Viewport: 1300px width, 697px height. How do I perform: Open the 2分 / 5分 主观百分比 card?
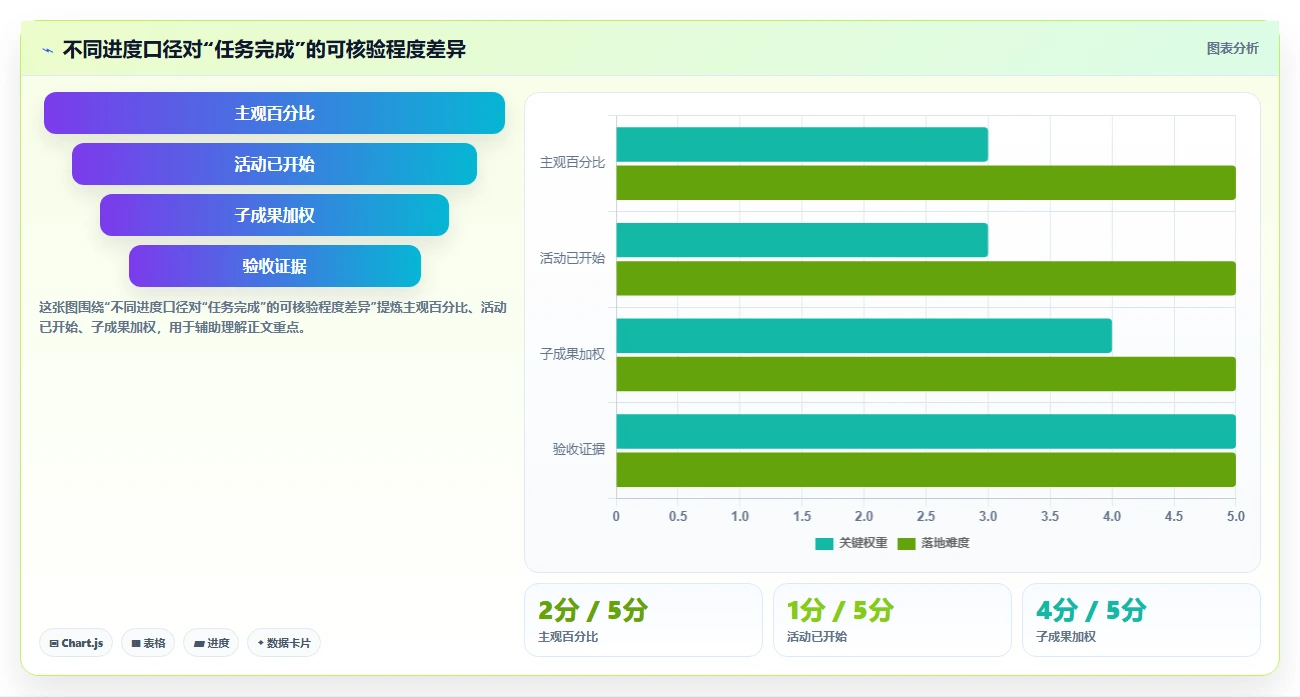point(643,620)
